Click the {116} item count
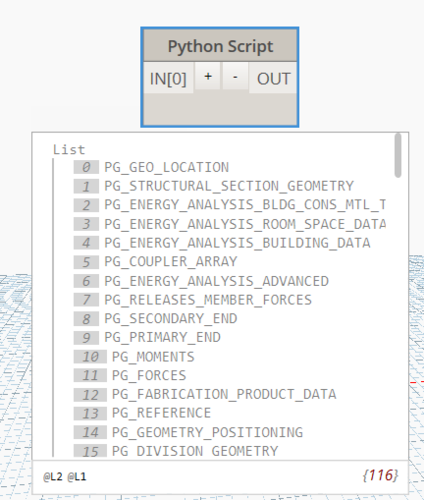 [x=380, y=475]
